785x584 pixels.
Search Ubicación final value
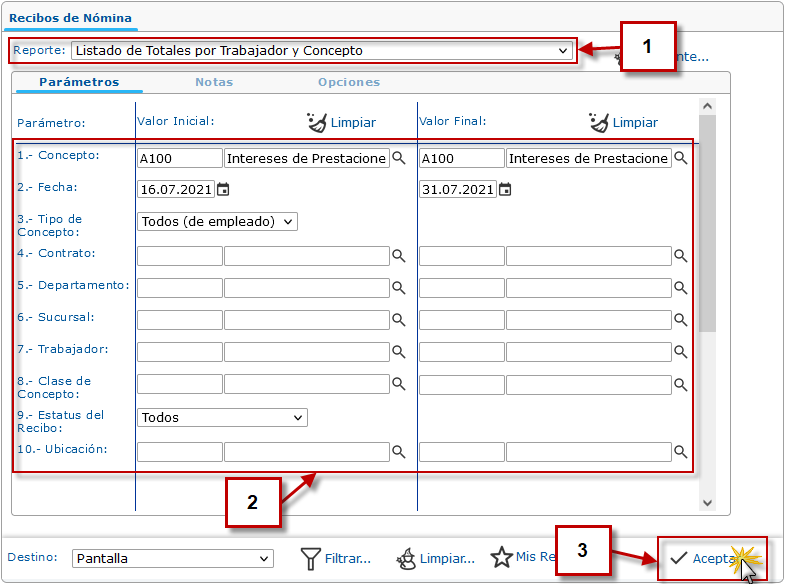tap(680, 451)
